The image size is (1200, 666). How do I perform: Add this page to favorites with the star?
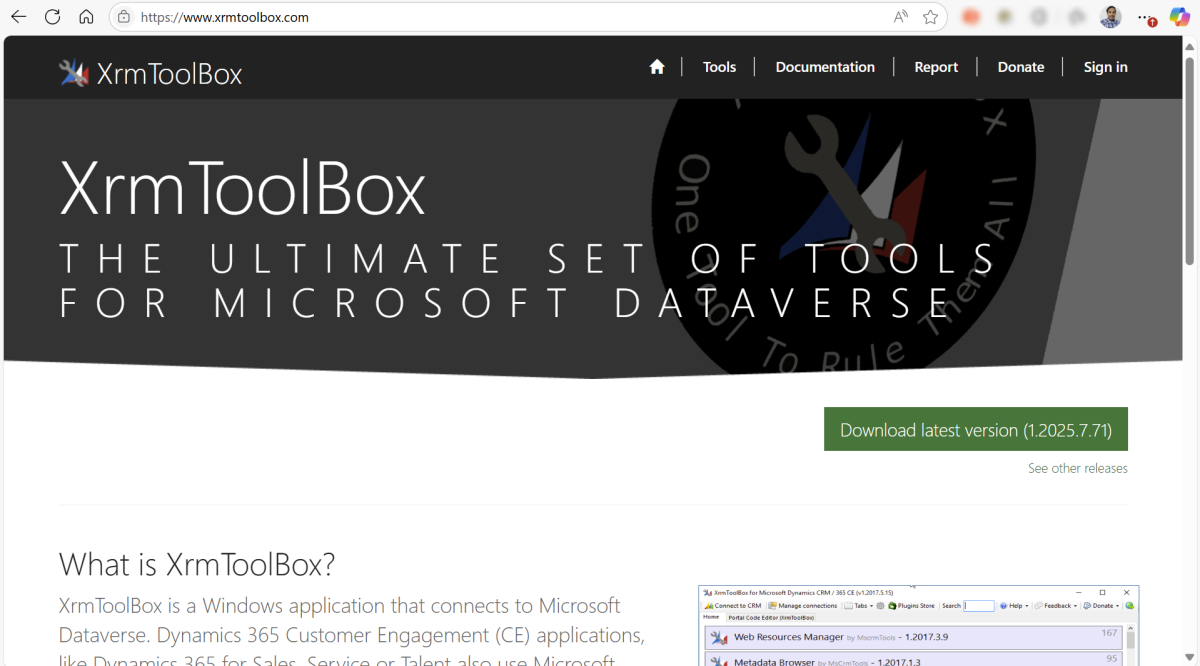pyautogui.click(x=931, y=17)
